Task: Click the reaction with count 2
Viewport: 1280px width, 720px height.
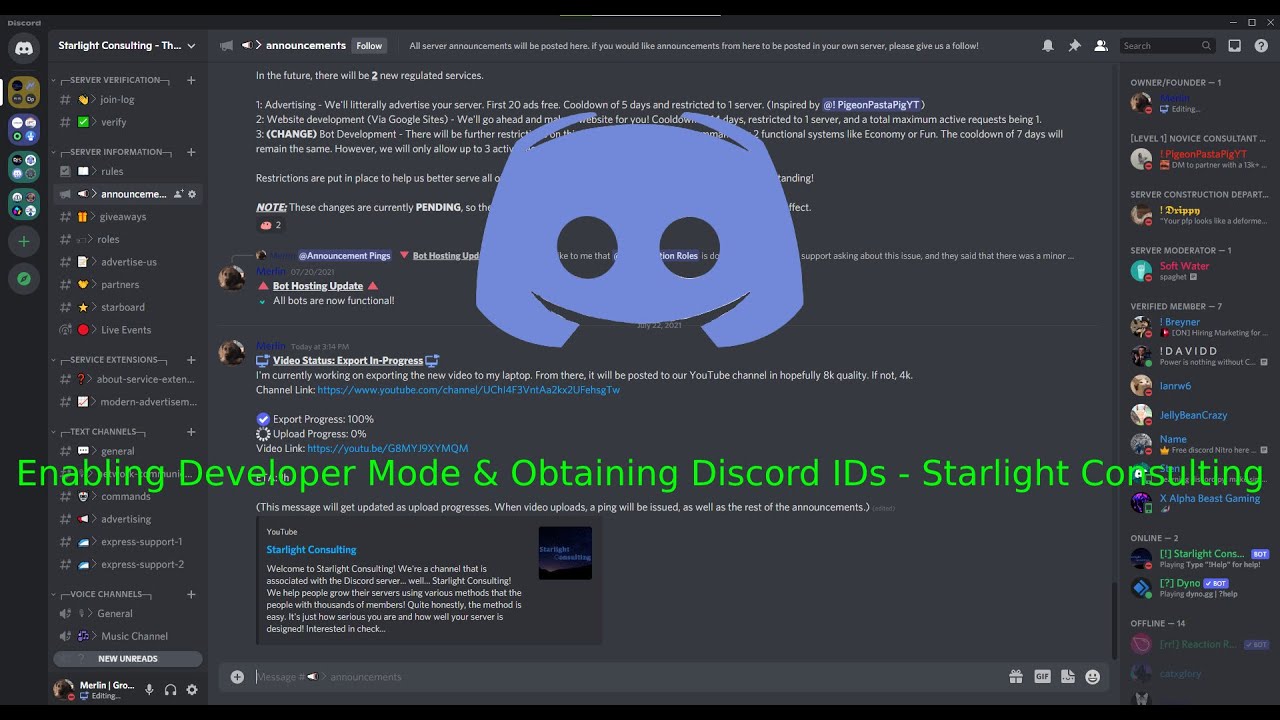Action: coord(270,225)
